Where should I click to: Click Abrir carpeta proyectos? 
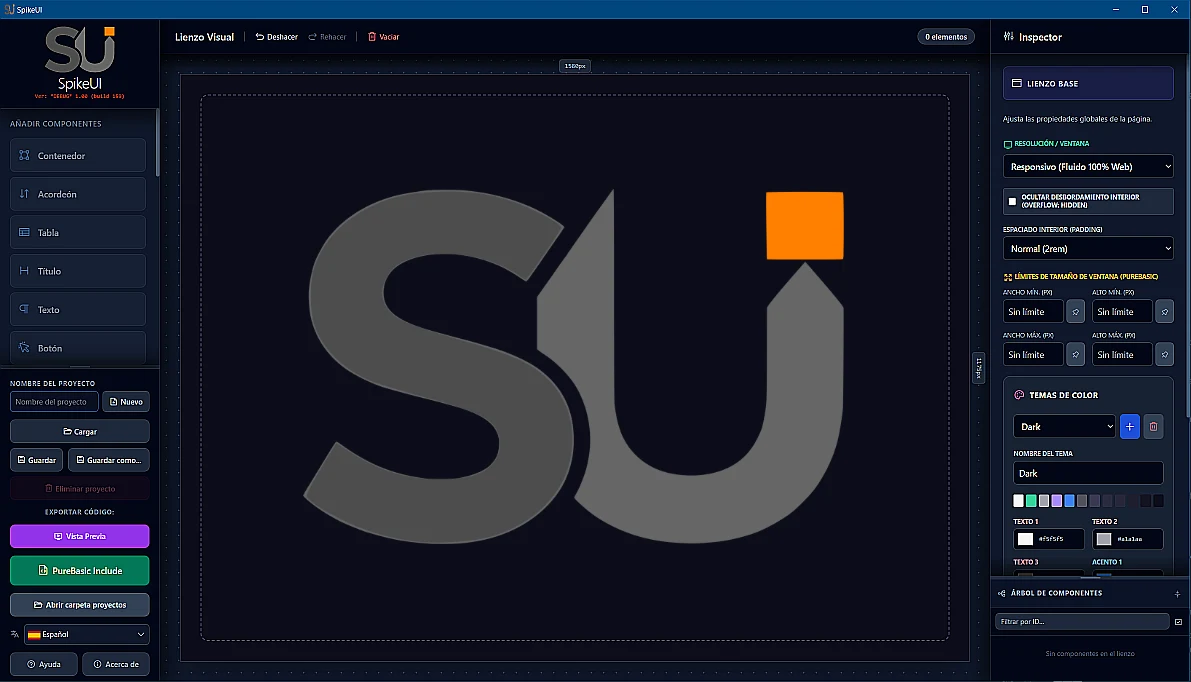(79, 605)
